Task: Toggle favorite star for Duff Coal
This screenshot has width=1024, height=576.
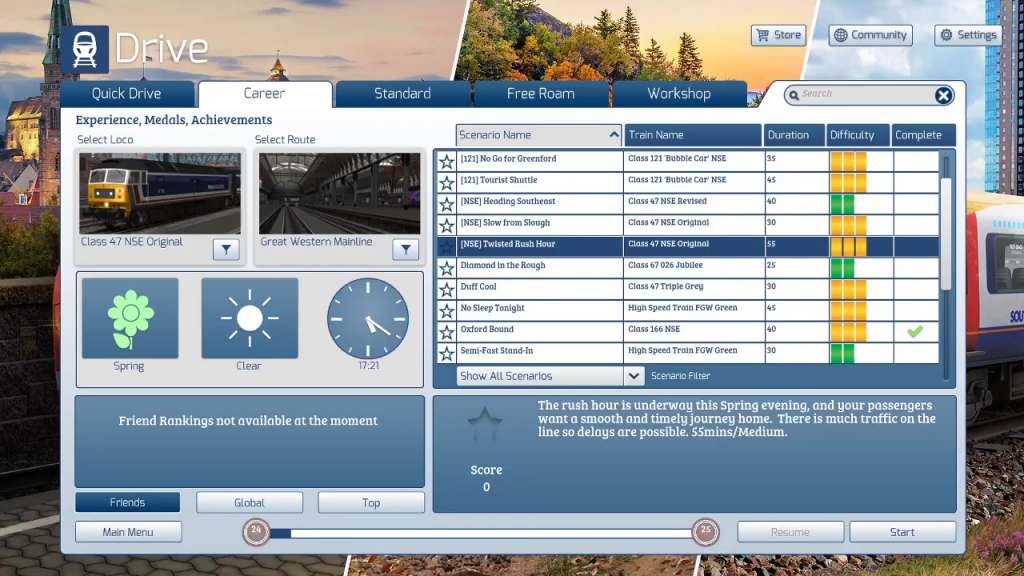Action: click(446, 288)
